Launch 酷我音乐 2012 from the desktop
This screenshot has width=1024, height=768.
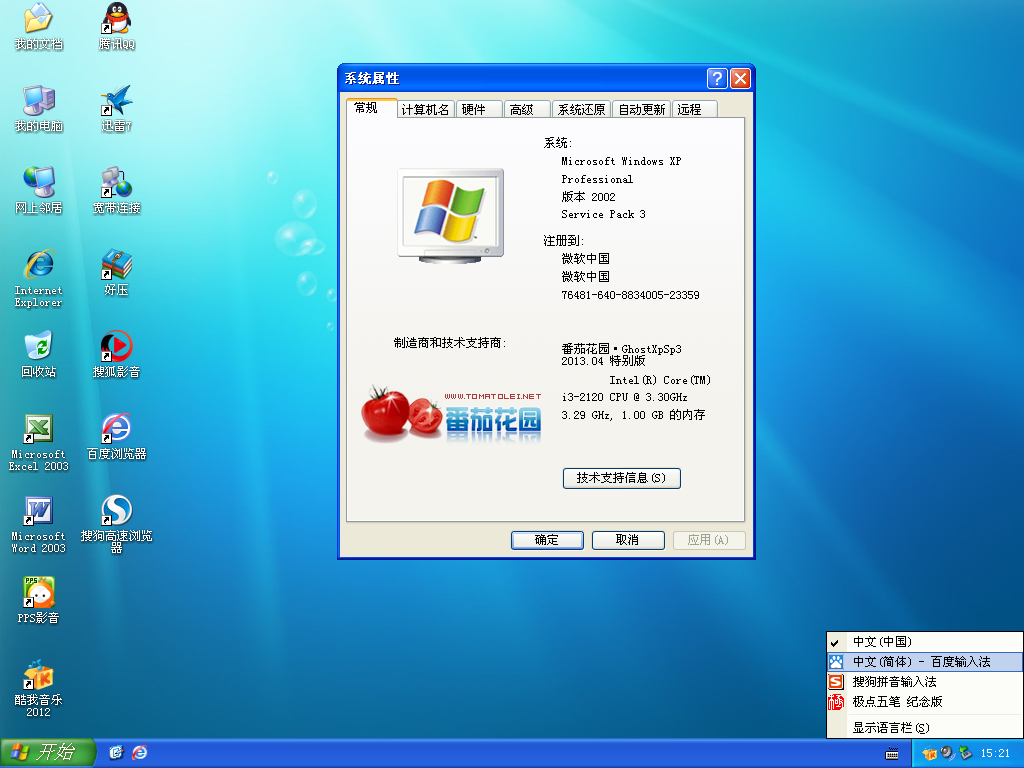[39, 688]
